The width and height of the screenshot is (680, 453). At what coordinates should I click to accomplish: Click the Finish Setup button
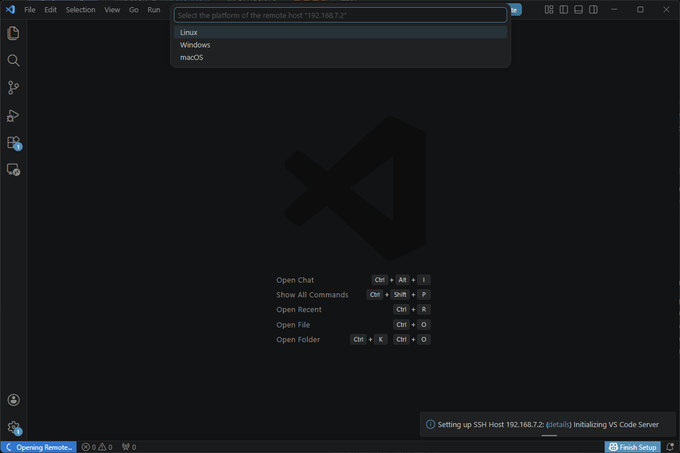633,447
